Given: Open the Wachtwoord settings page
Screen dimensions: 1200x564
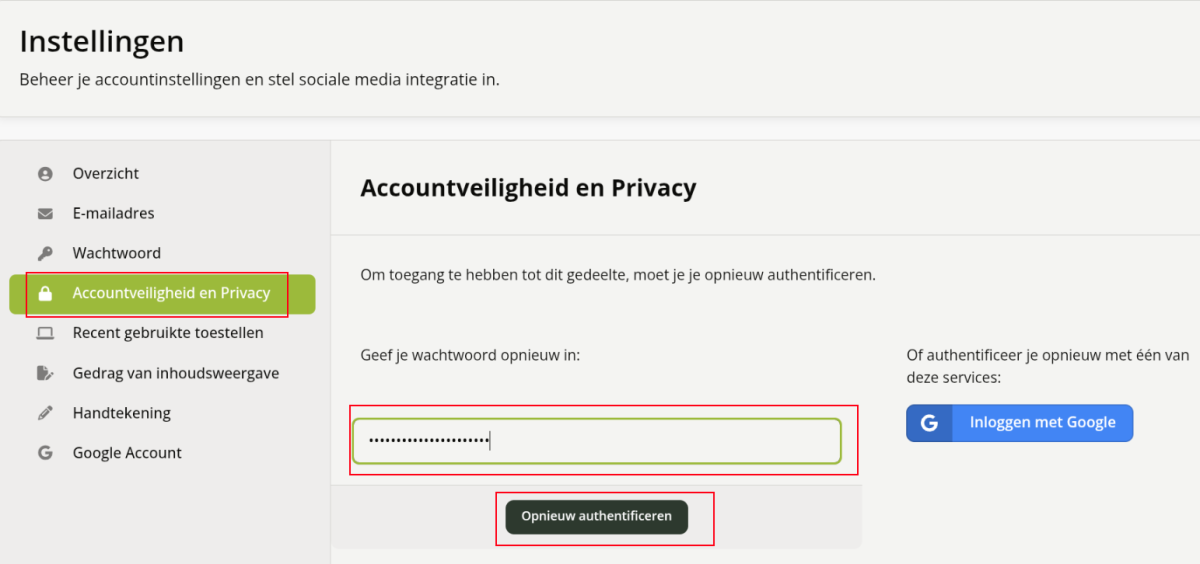Looking at the screenshot, I should tap(116, 254).
